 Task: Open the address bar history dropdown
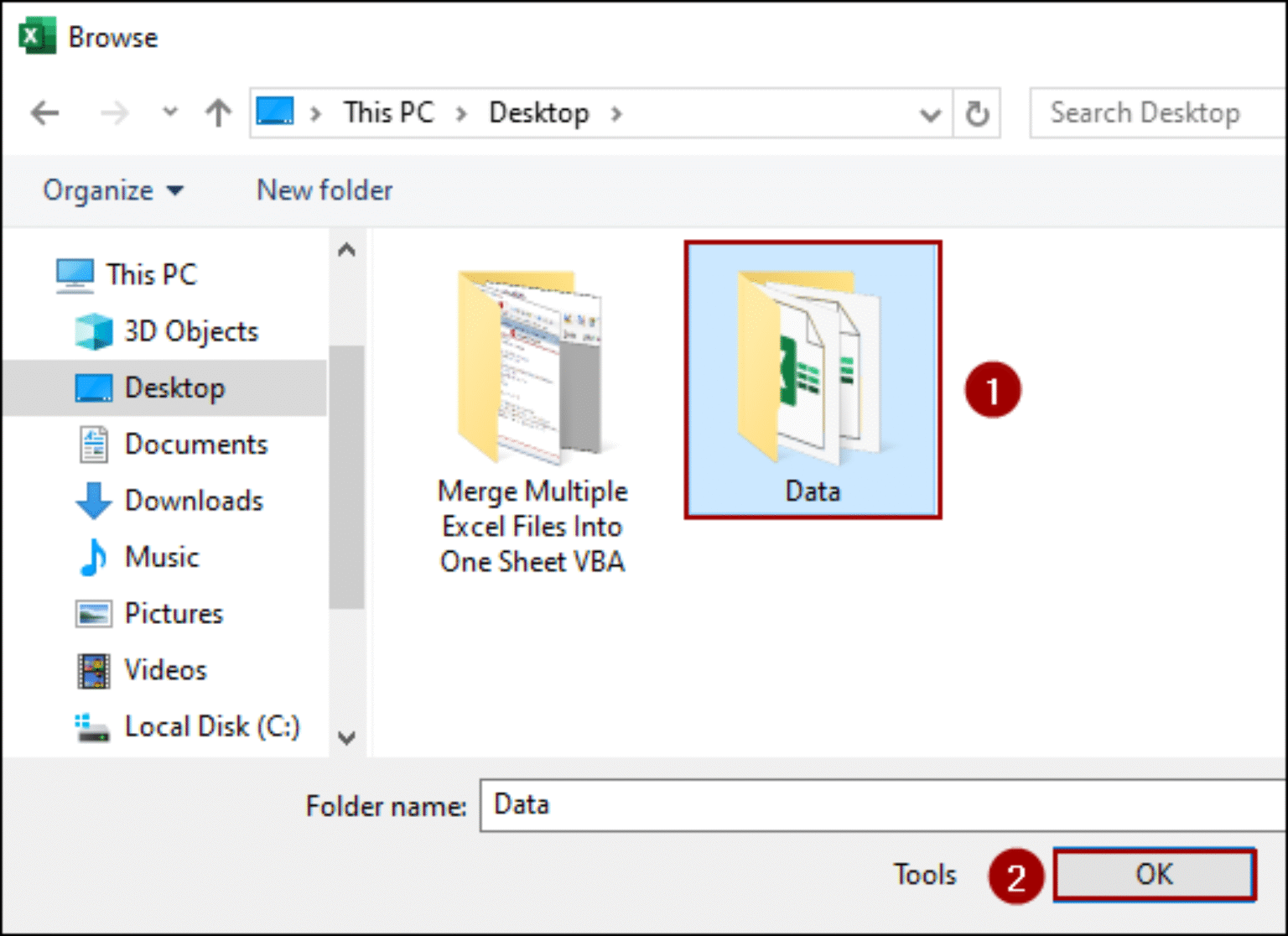tap(930, 112)
